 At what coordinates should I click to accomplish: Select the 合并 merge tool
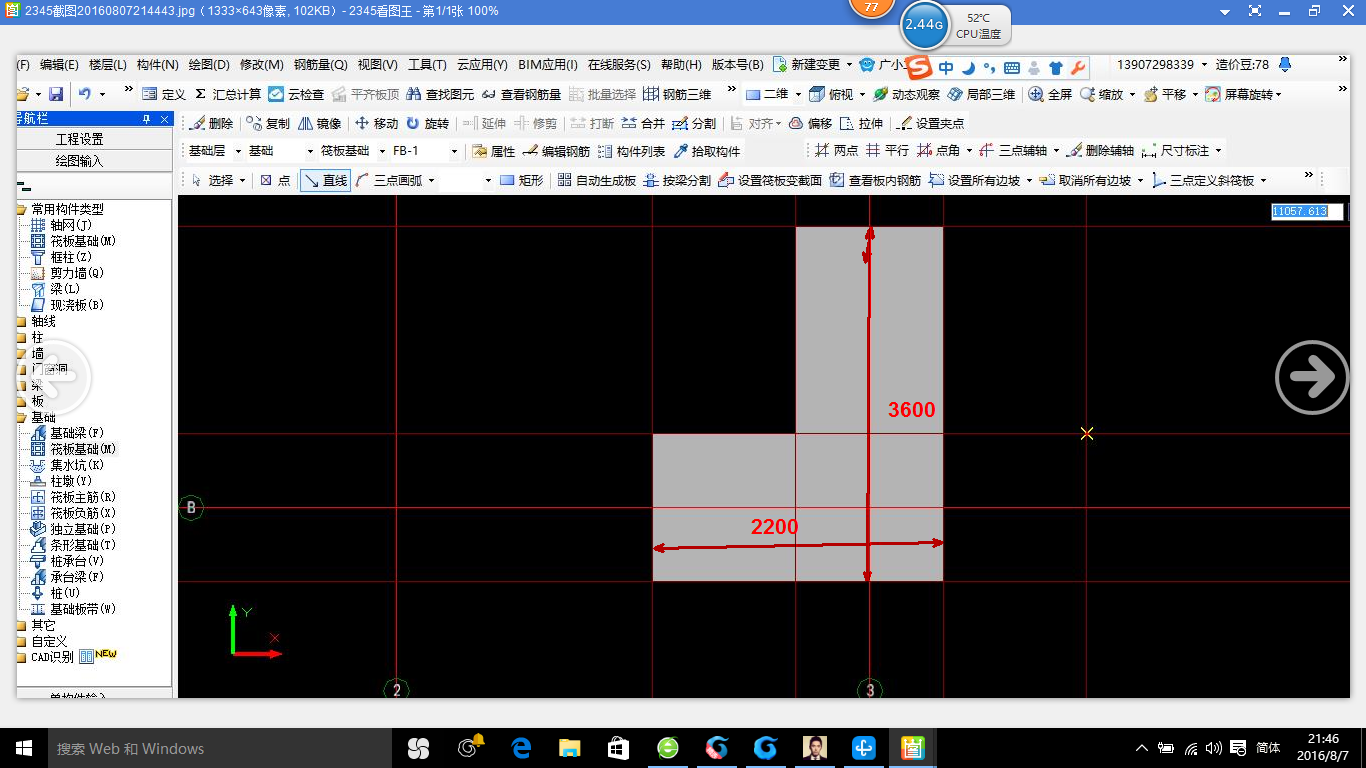point(643,123)
